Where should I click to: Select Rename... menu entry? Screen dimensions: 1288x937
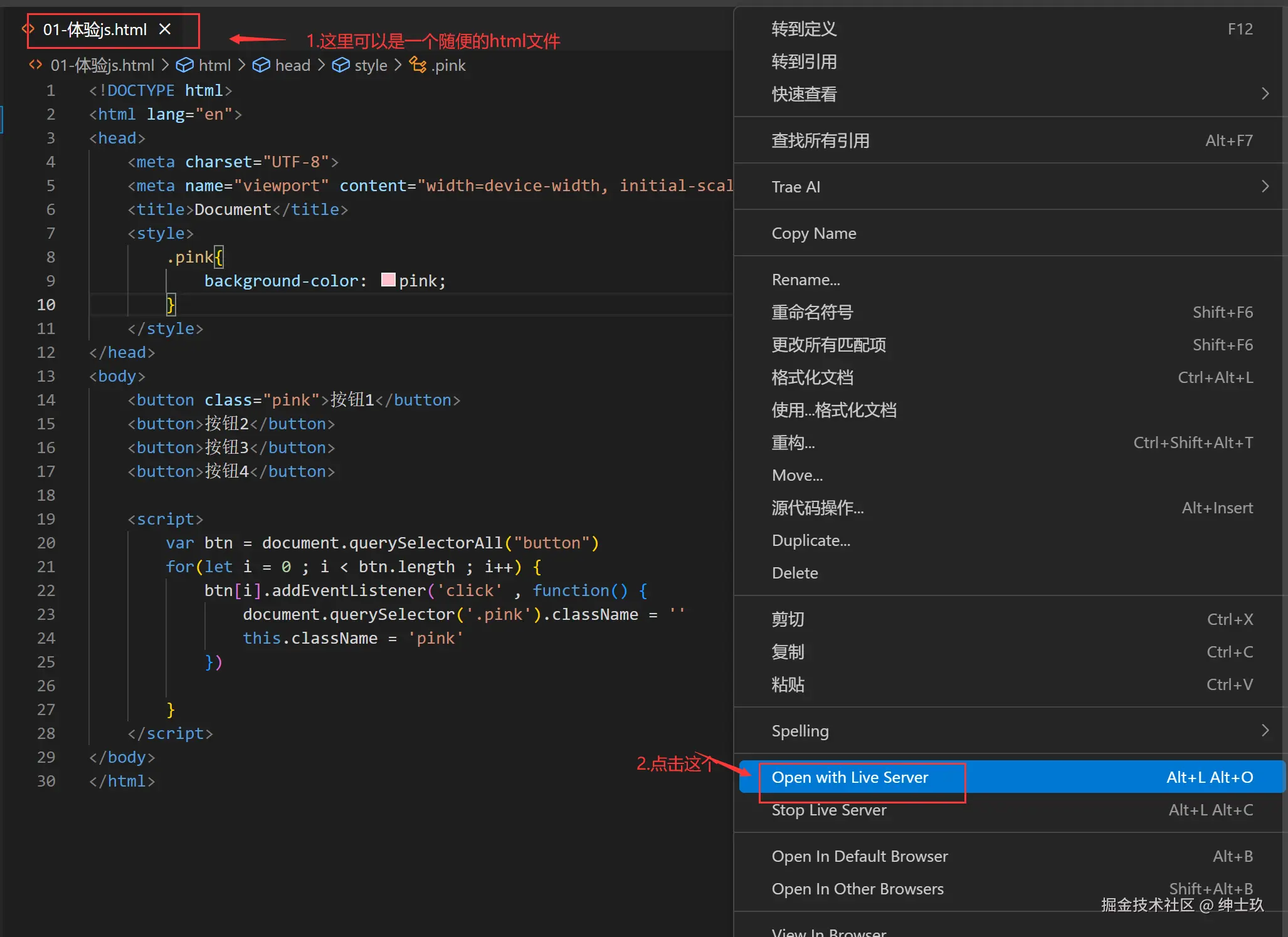(1010, 280)
